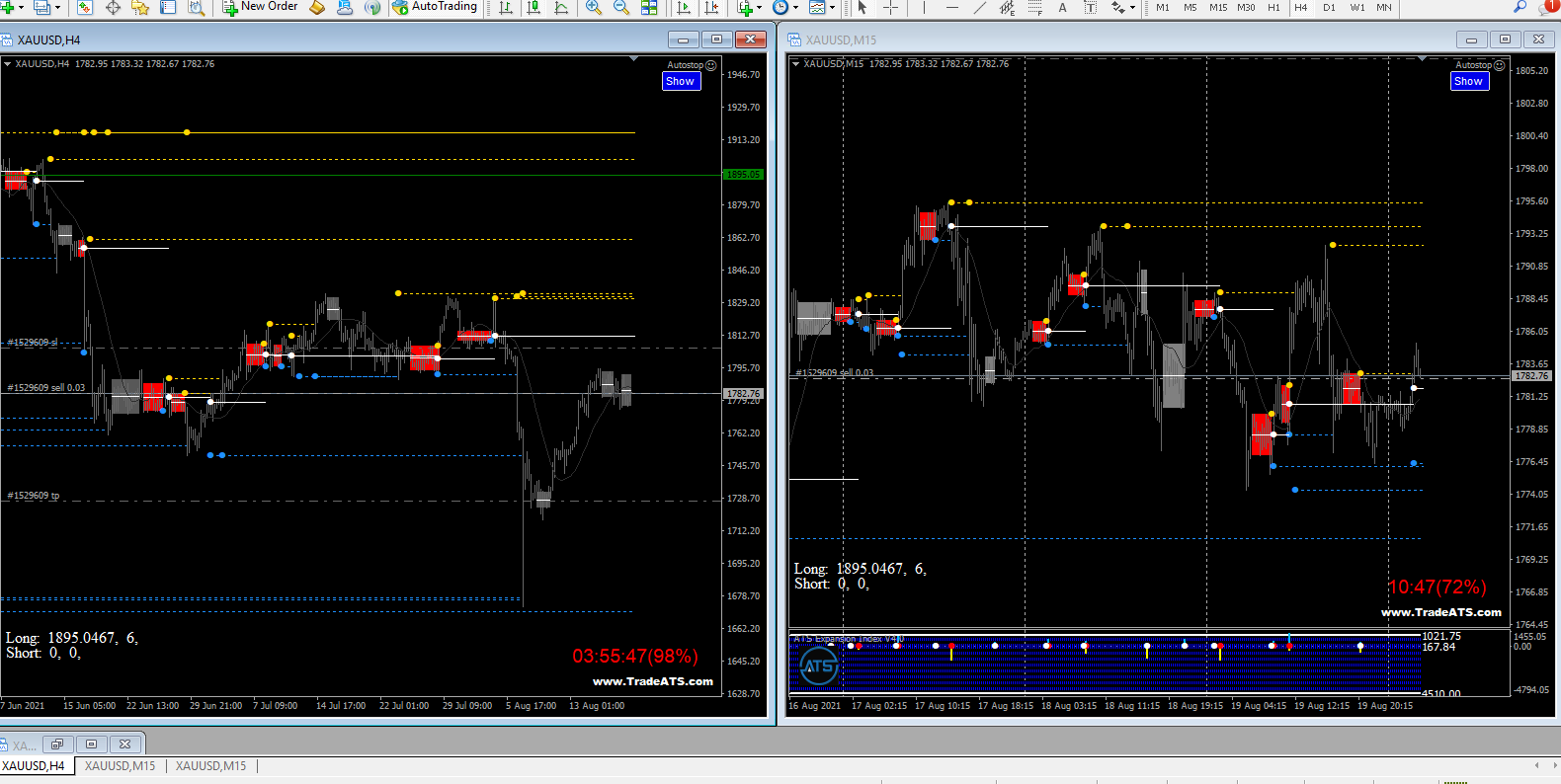Click the Arrows drawing objects icon
Viewport: 1561px width, 784px height.
[x=1117, y=7]
